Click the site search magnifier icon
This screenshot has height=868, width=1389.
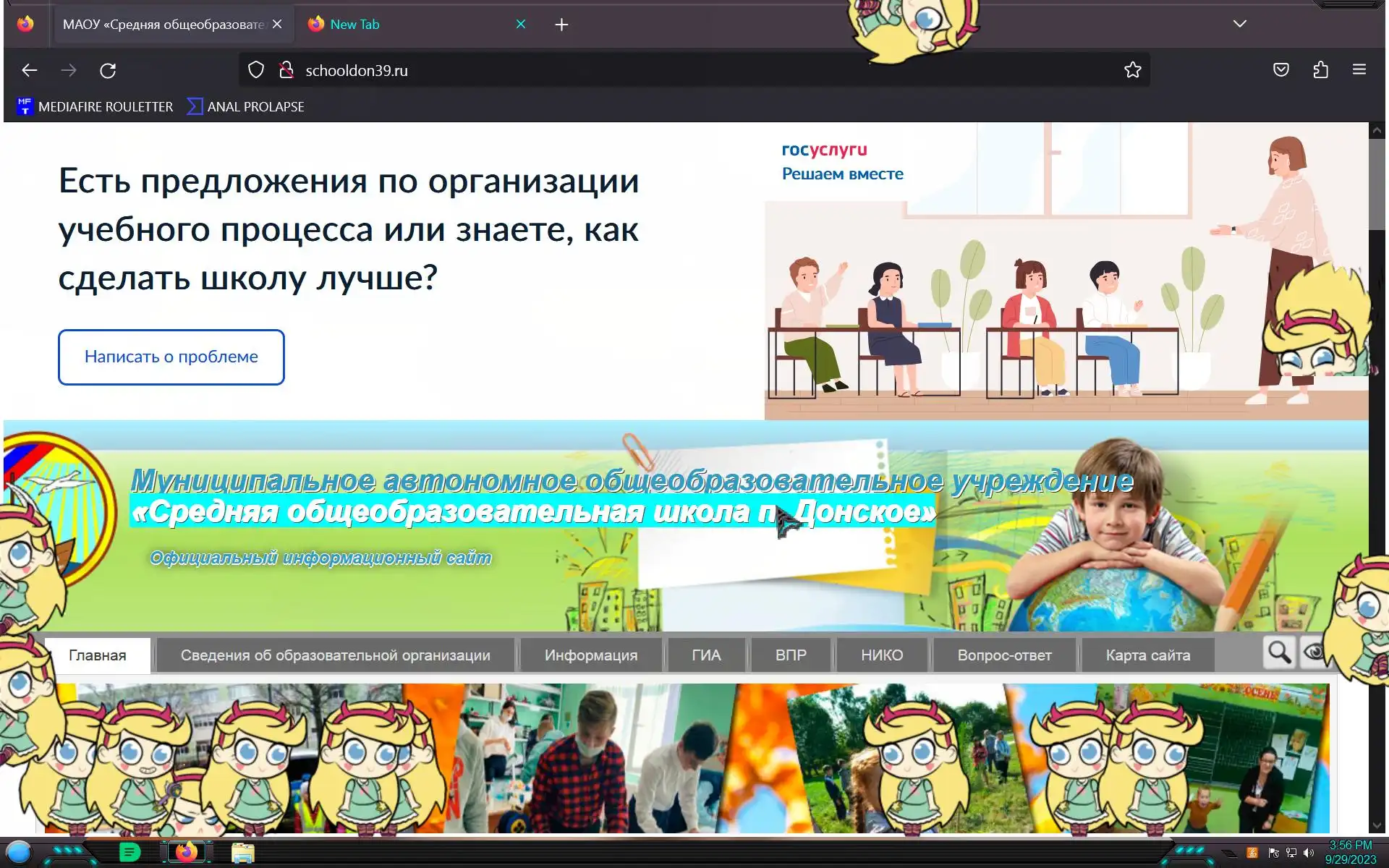tap(1279, 652)
